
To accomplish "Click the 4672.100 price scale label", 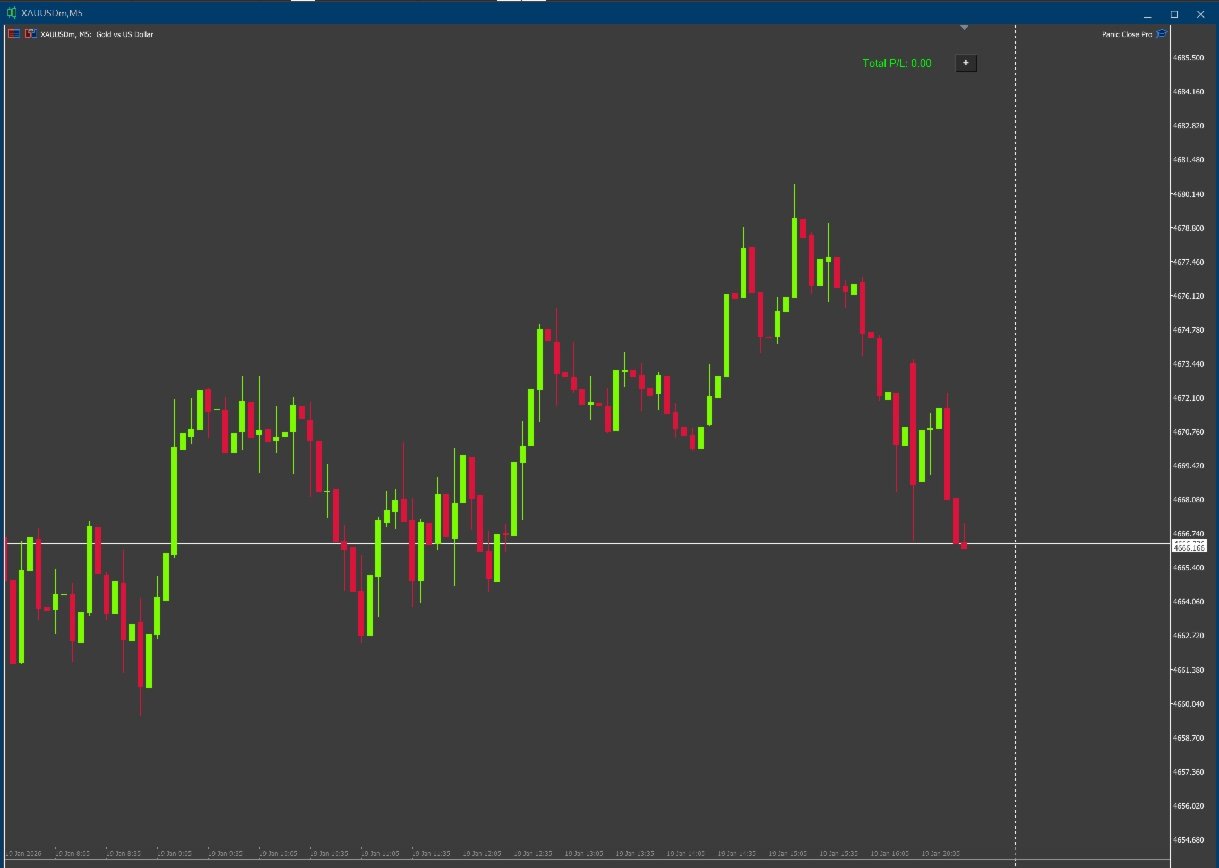I will point(1189,398).
